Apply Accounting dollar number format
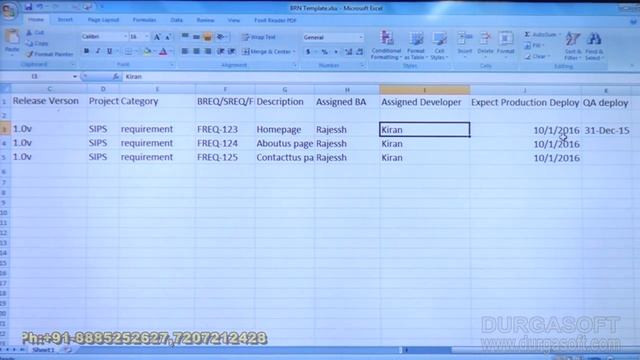 (308, 52)
